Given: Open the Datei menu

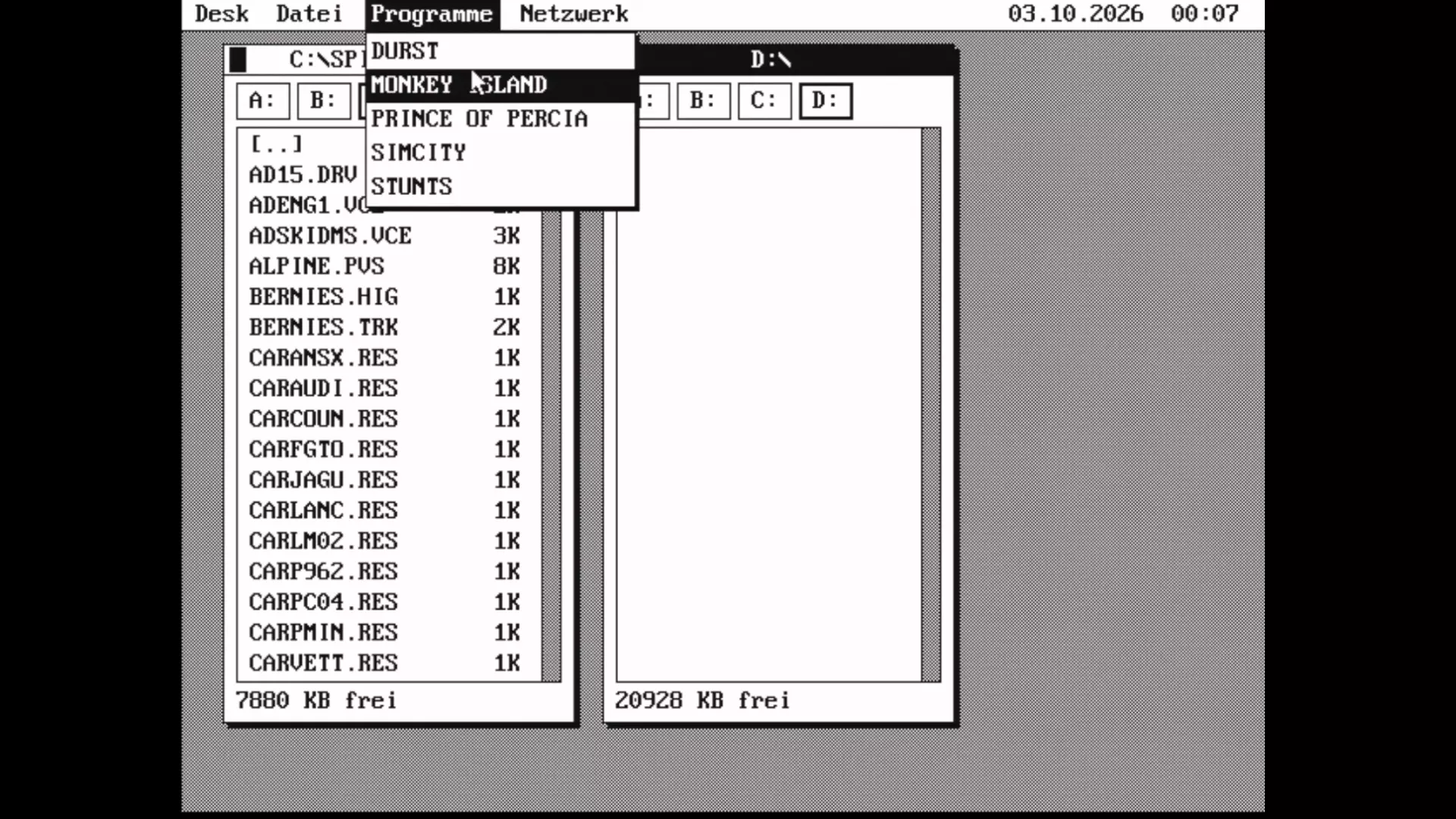Looking at the screenshot, I should pos(309,14).
